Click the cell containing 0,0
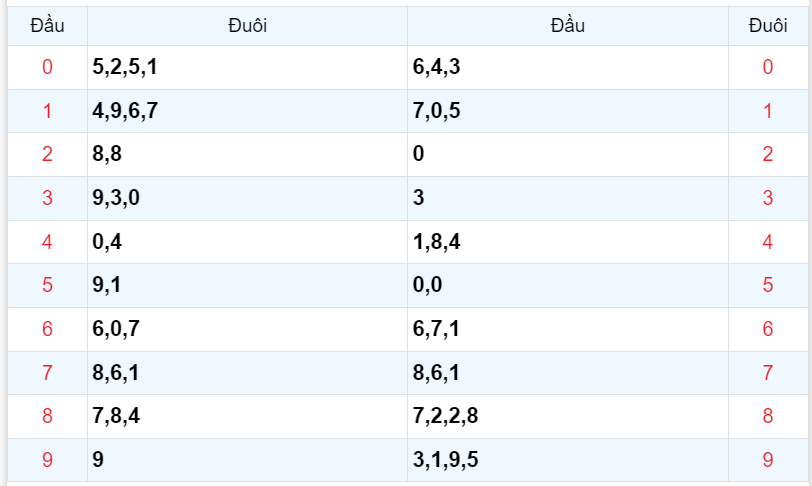Image resolution: width=812 pixels, height=486 pixels. [427, 285]
